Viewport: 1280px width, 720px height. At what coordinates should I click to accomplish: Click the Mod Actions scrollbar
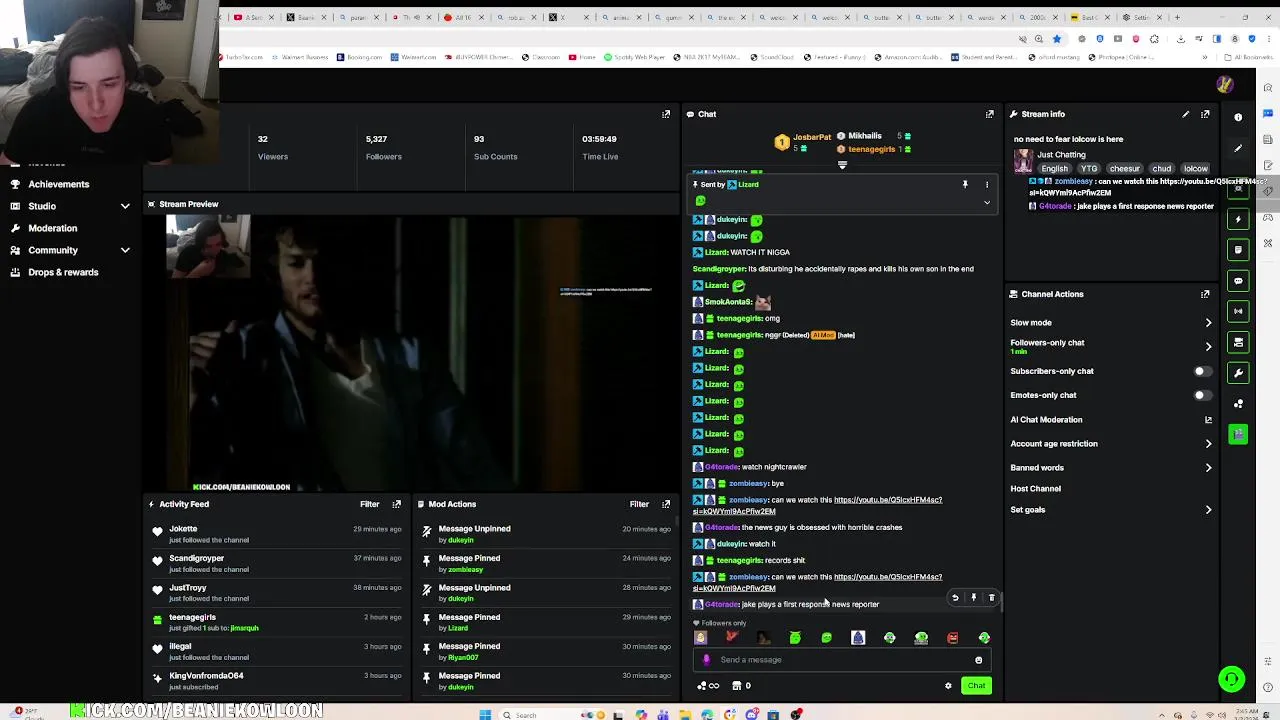tap(676, 523)
